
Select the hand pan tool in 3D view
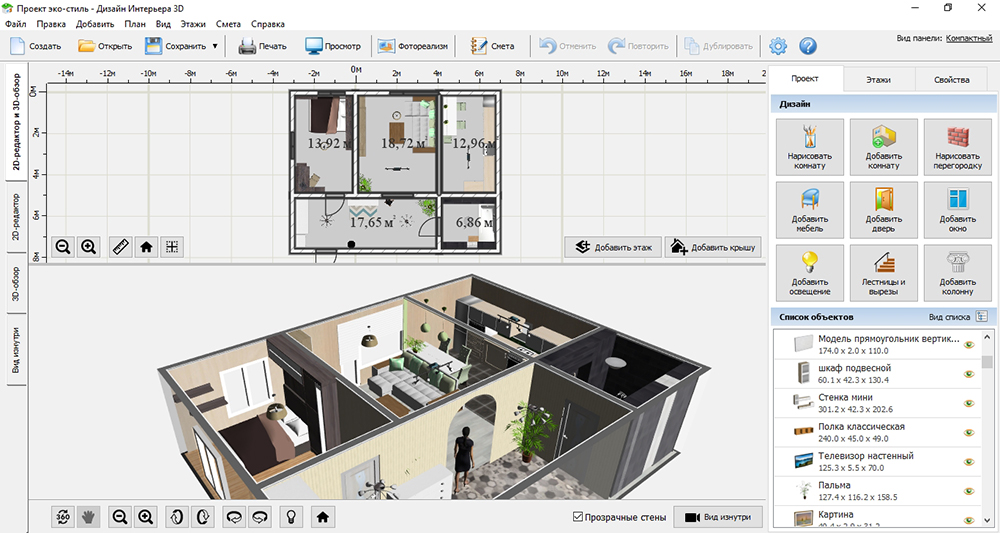pyautogui.click(x=87, y=516)
